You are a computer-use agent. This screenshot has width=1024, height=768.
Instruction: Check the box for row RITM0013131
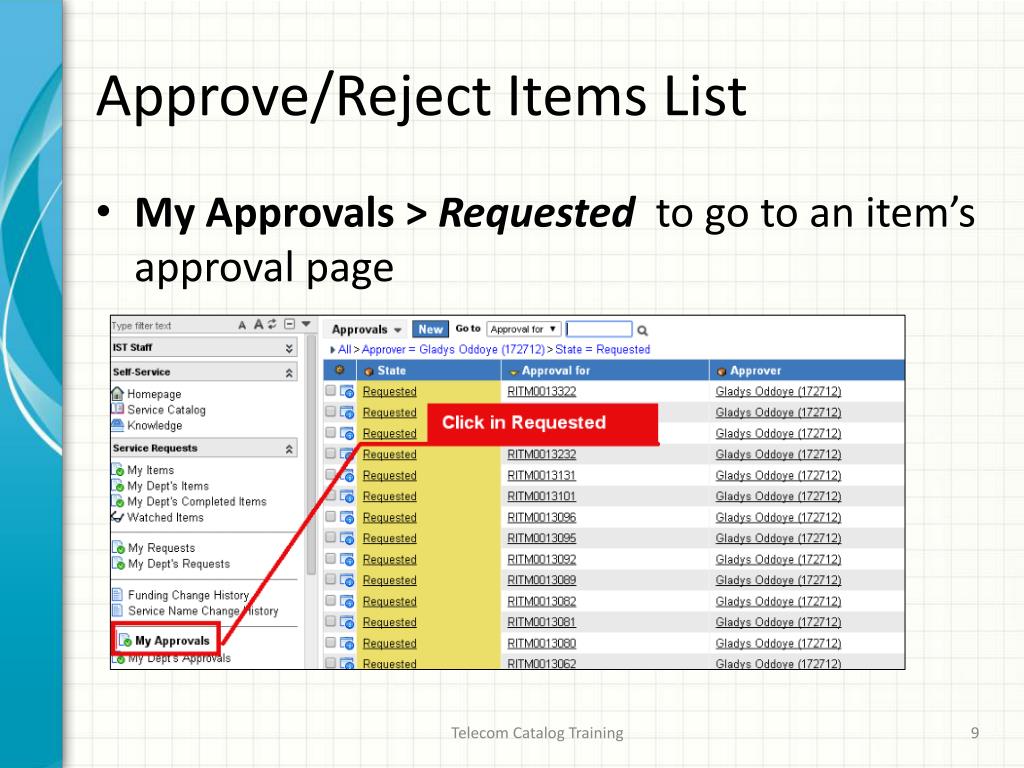point(330,475)
